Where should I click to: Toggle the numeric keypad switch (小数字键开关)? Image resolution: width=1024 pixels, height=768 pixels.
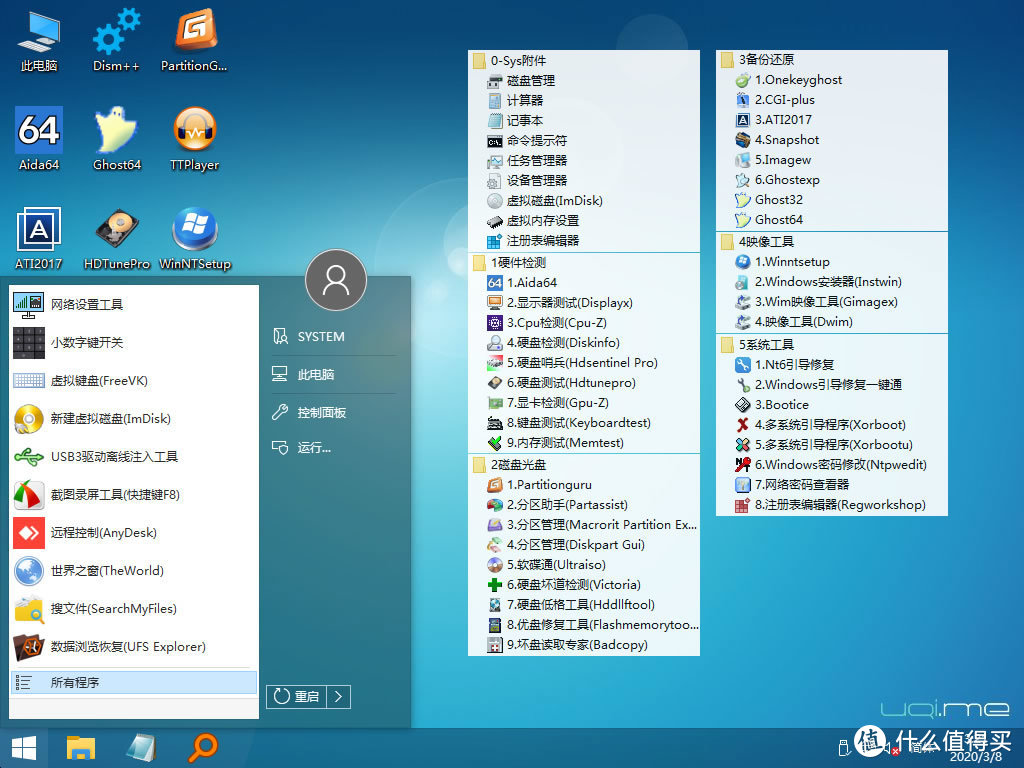coord(87,343)
